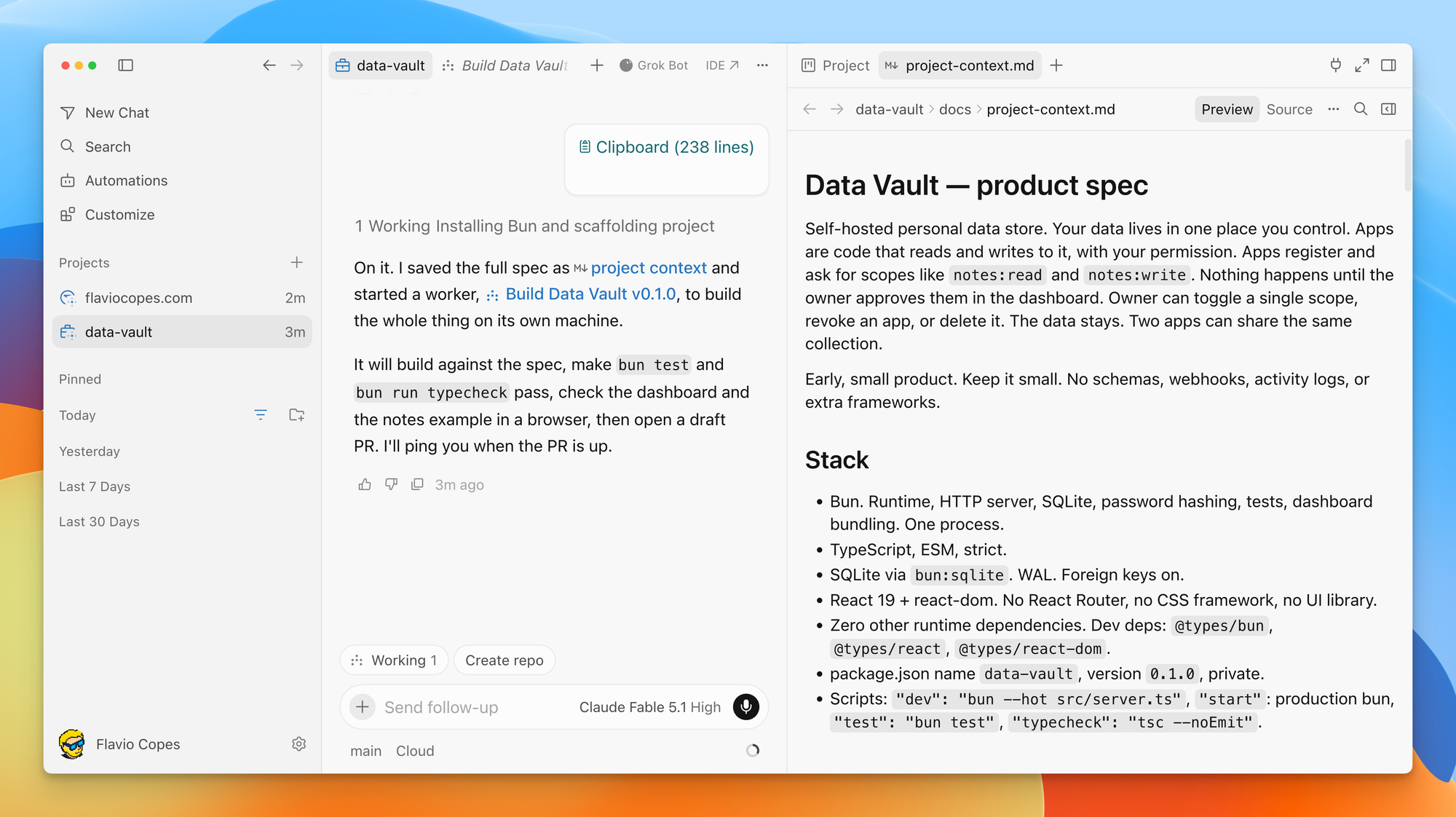This screenshot has width=1456, height=817.
Task: Open Clipboard (238 lines) attachment
Action: click(666, 147)
